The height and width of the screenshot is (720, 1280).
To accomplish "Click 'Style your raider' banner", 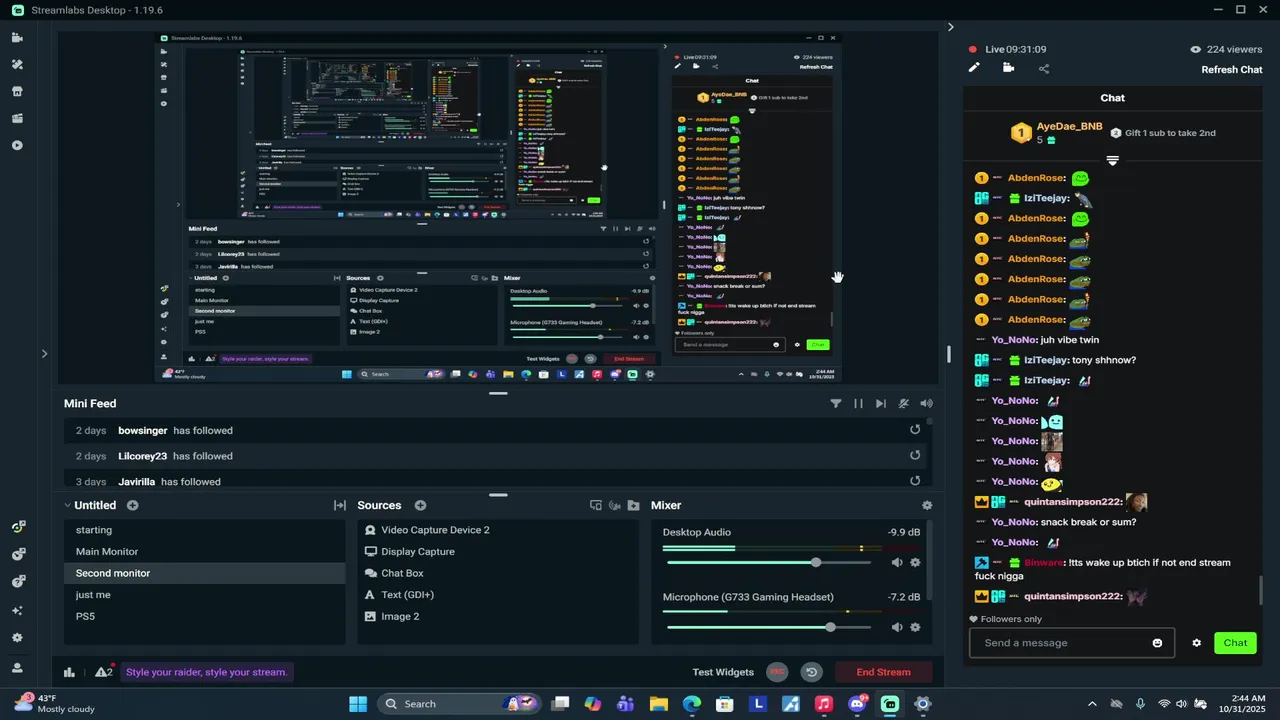I will [x=207, y=672].
